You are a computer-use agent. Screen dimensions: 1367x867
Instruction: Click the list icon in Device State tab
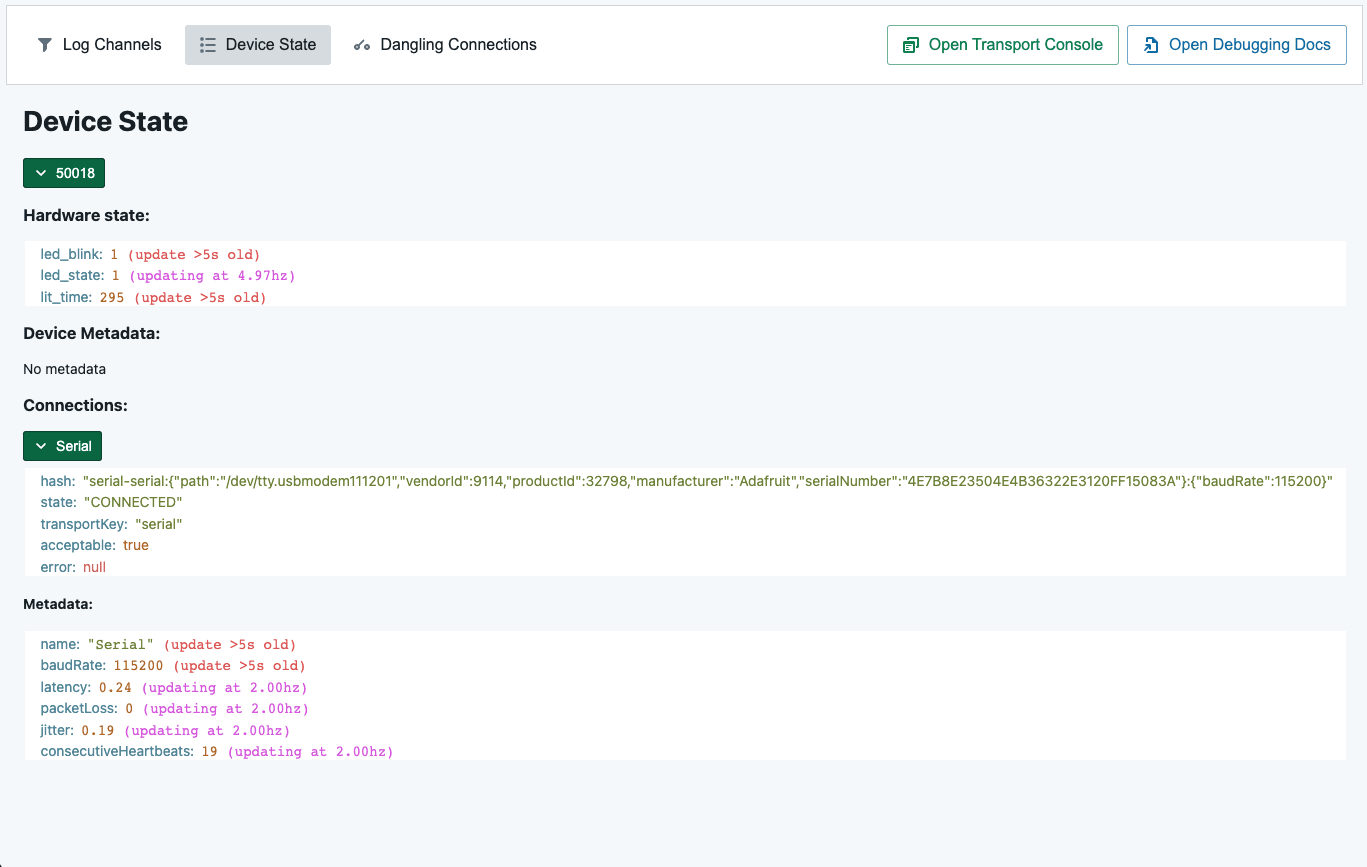(208, 45)
